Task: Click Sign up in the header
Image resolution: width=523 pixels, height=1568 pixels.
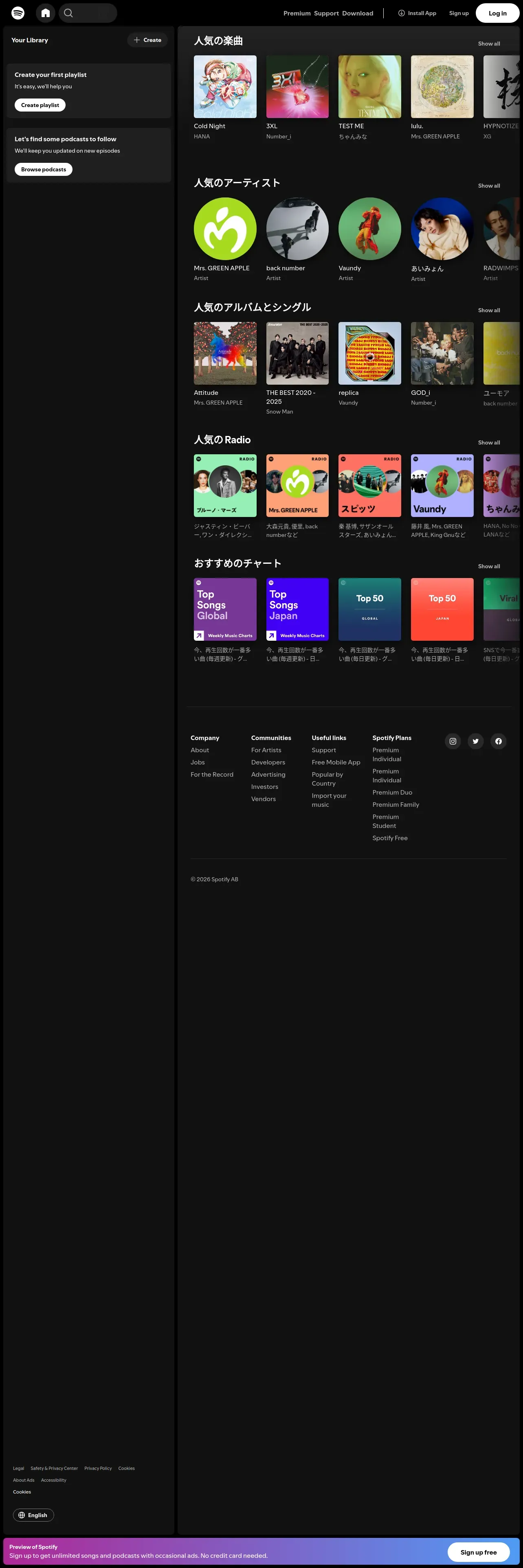Action: click(459, 13)
